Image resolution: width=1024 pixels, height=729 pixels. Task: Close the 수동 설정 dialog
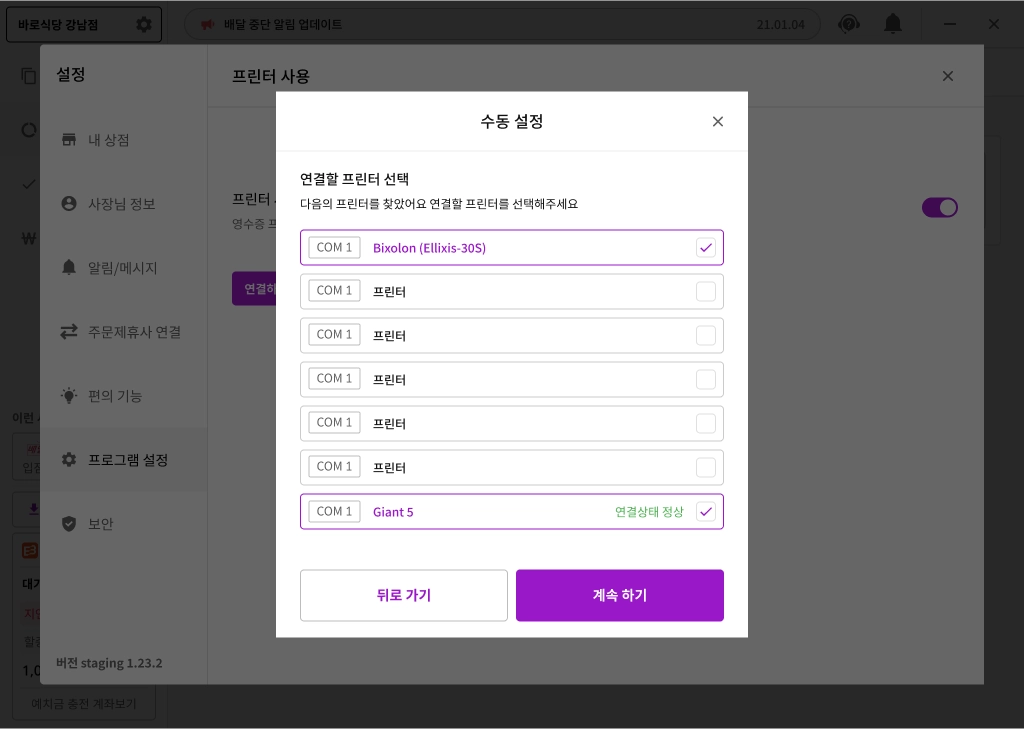717,122
